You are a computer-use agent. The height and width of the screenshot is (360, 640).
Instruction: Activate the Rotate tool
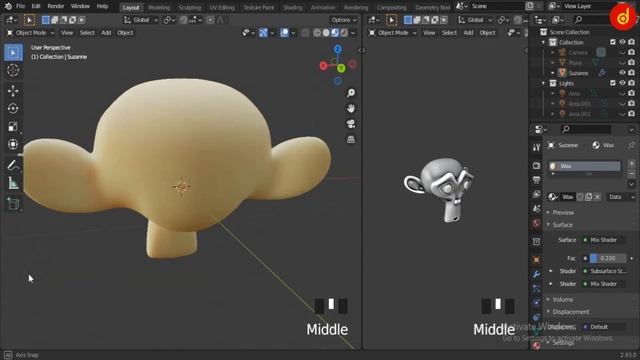[x=13, y=109]
